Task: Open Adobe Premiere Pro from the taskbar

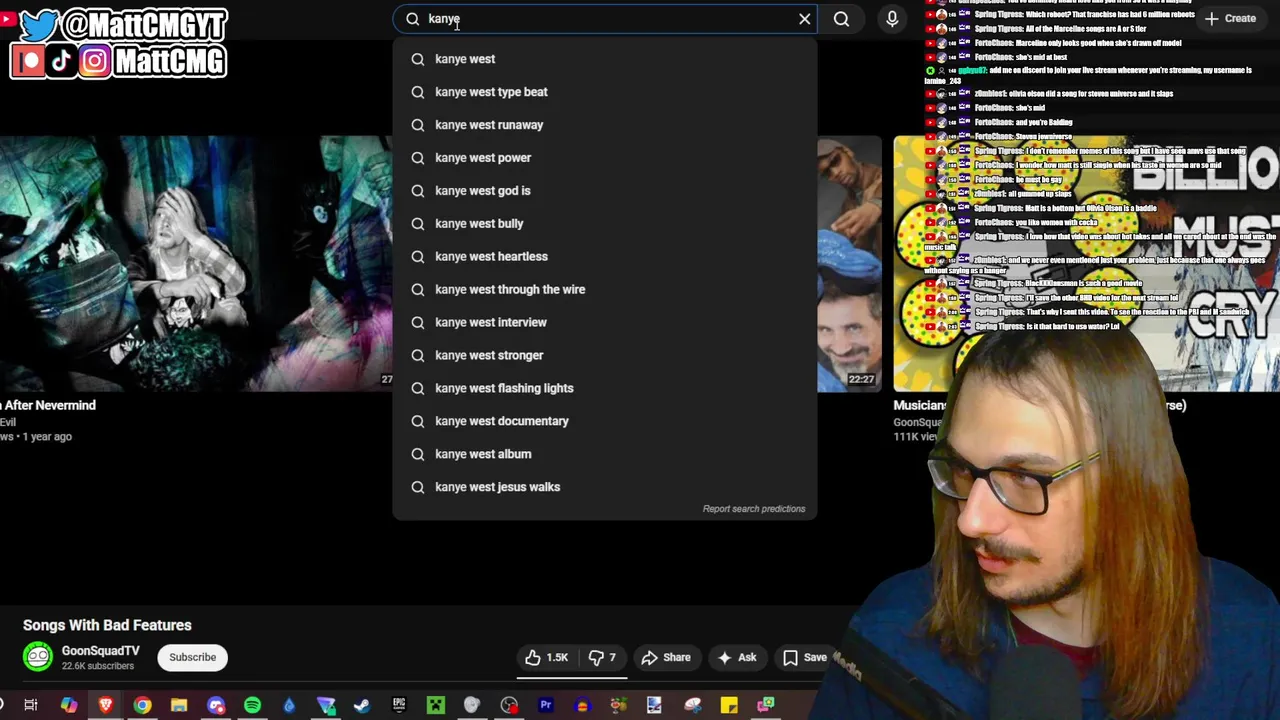Action: point(546,705)
